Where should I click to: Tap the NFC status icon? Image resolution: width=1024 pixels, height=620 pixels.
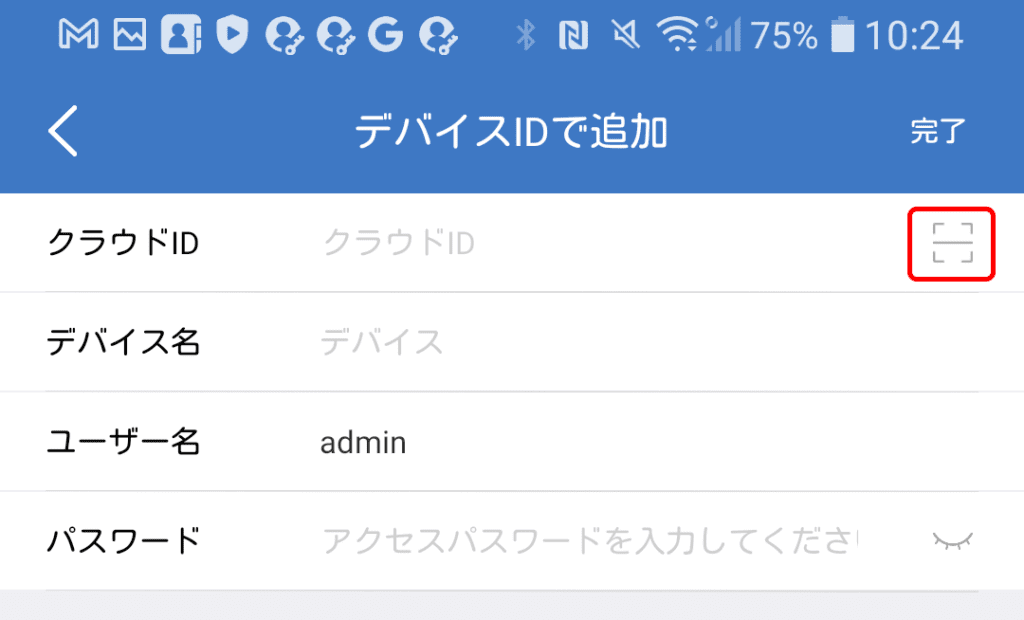[x=574, y=36]
